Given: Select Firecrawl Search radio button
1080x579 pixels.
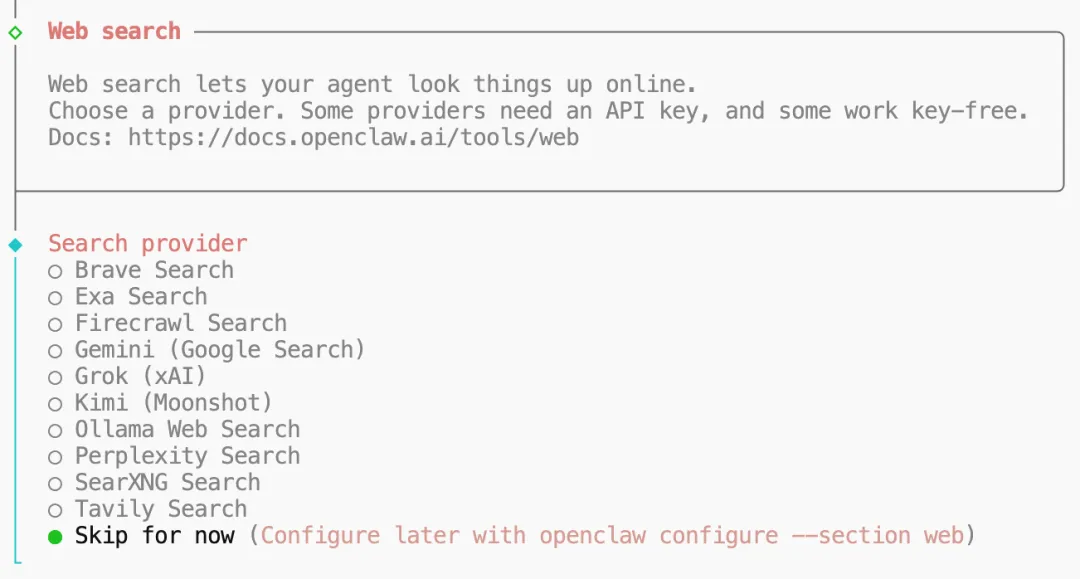Looking at the screenshot, I should [55, 324].
